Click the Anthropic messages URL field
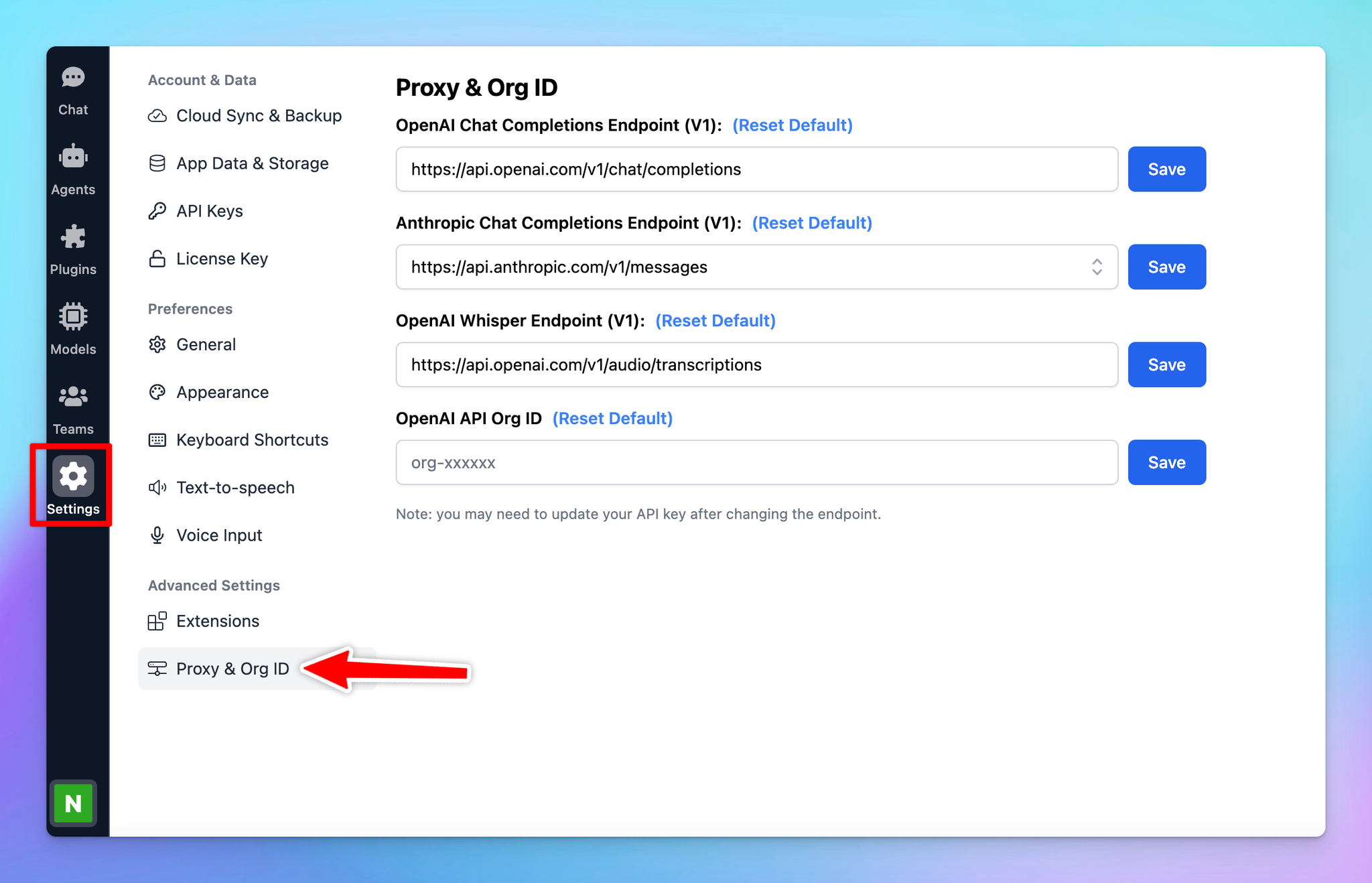Screen dimensions: 1372x883 tap(757, 267)
